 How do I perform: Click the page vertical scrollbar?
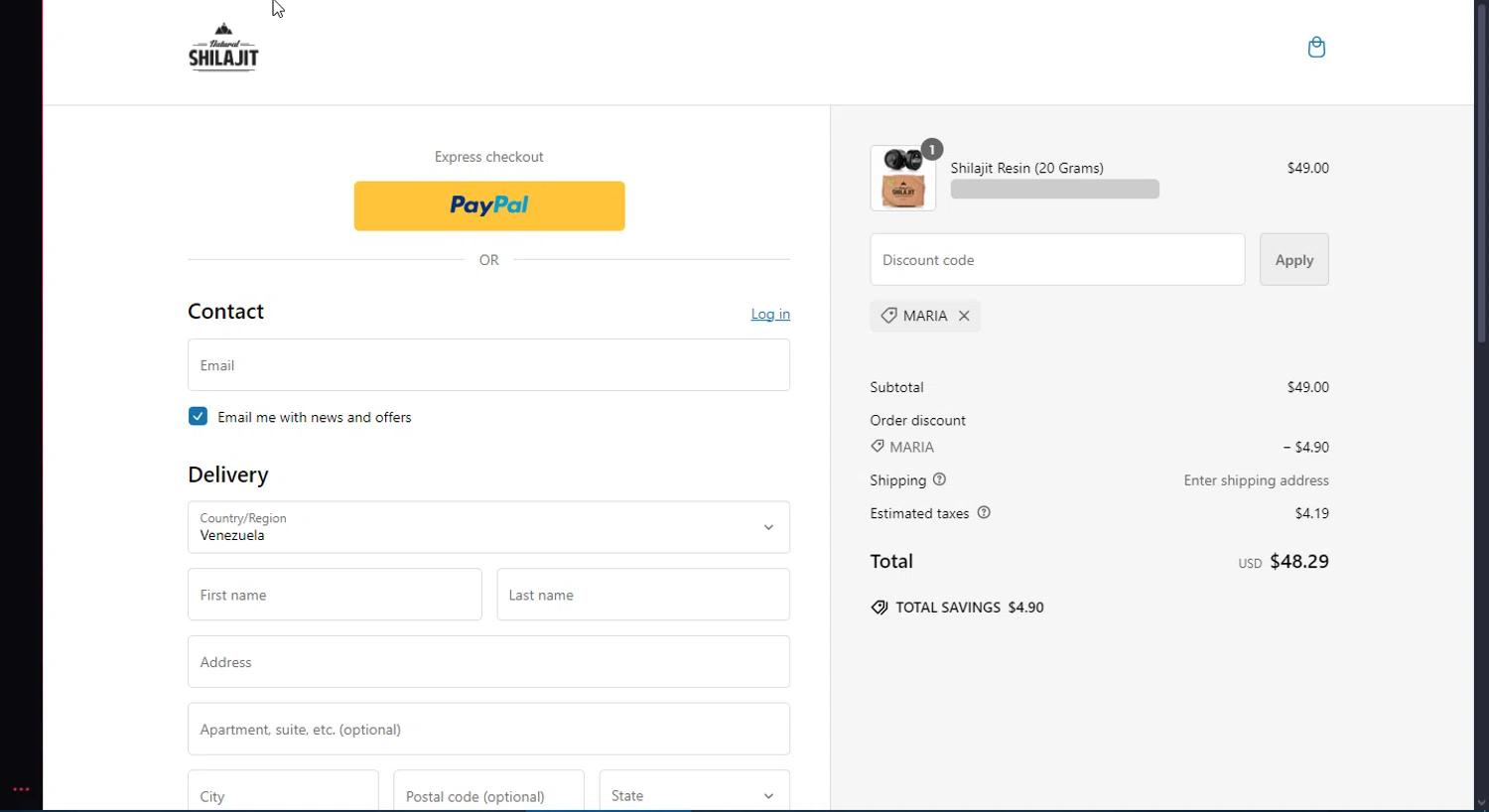click(x=1481, y=199)
